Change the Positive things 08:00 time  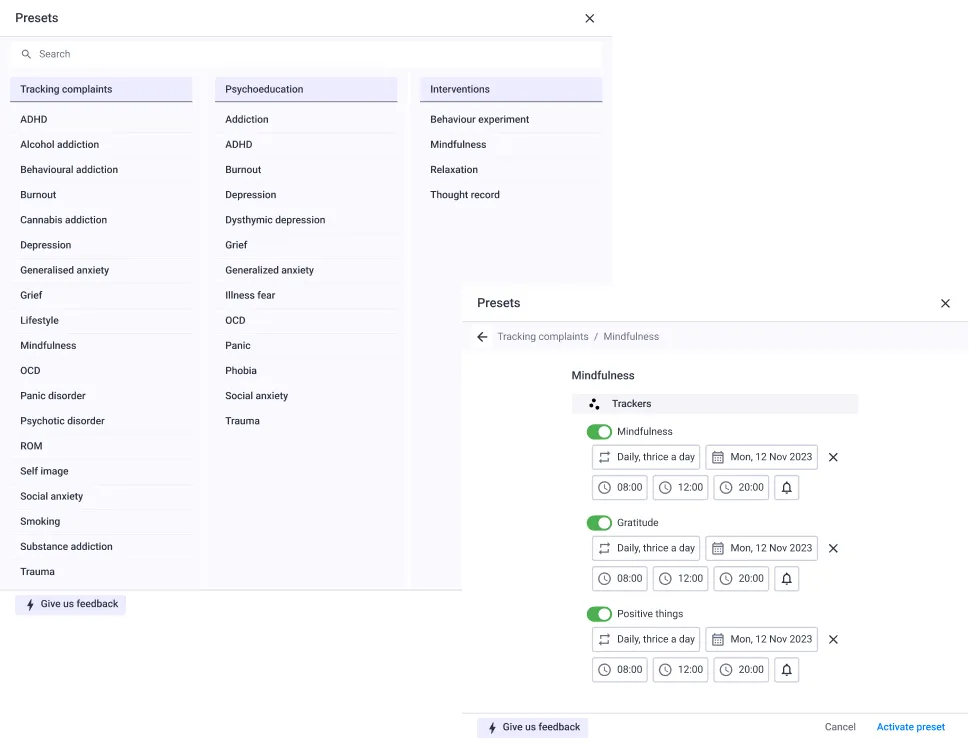coord(620,670)
